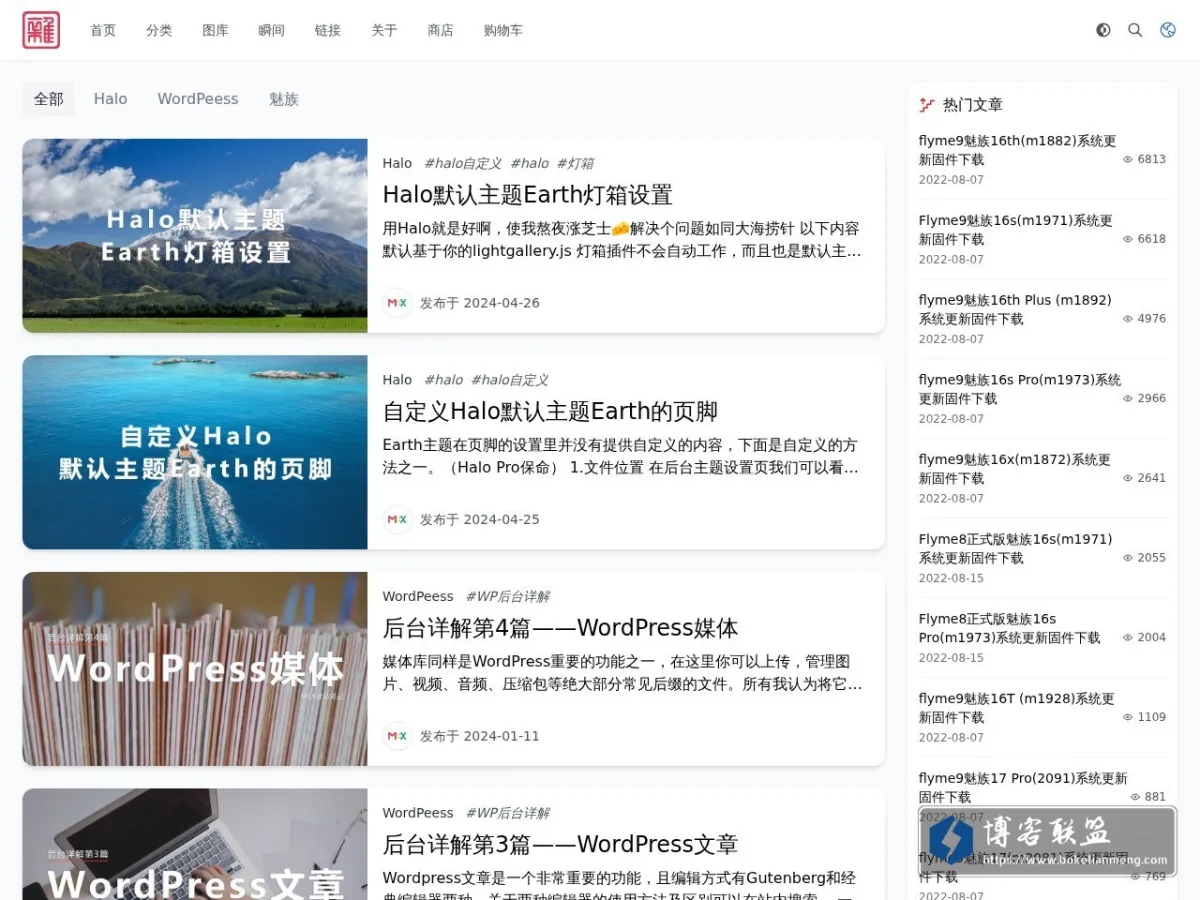The width and height of the screenshot is (1200, 900).
Task: Select the 全部 category tab
Action: [48, 99]
